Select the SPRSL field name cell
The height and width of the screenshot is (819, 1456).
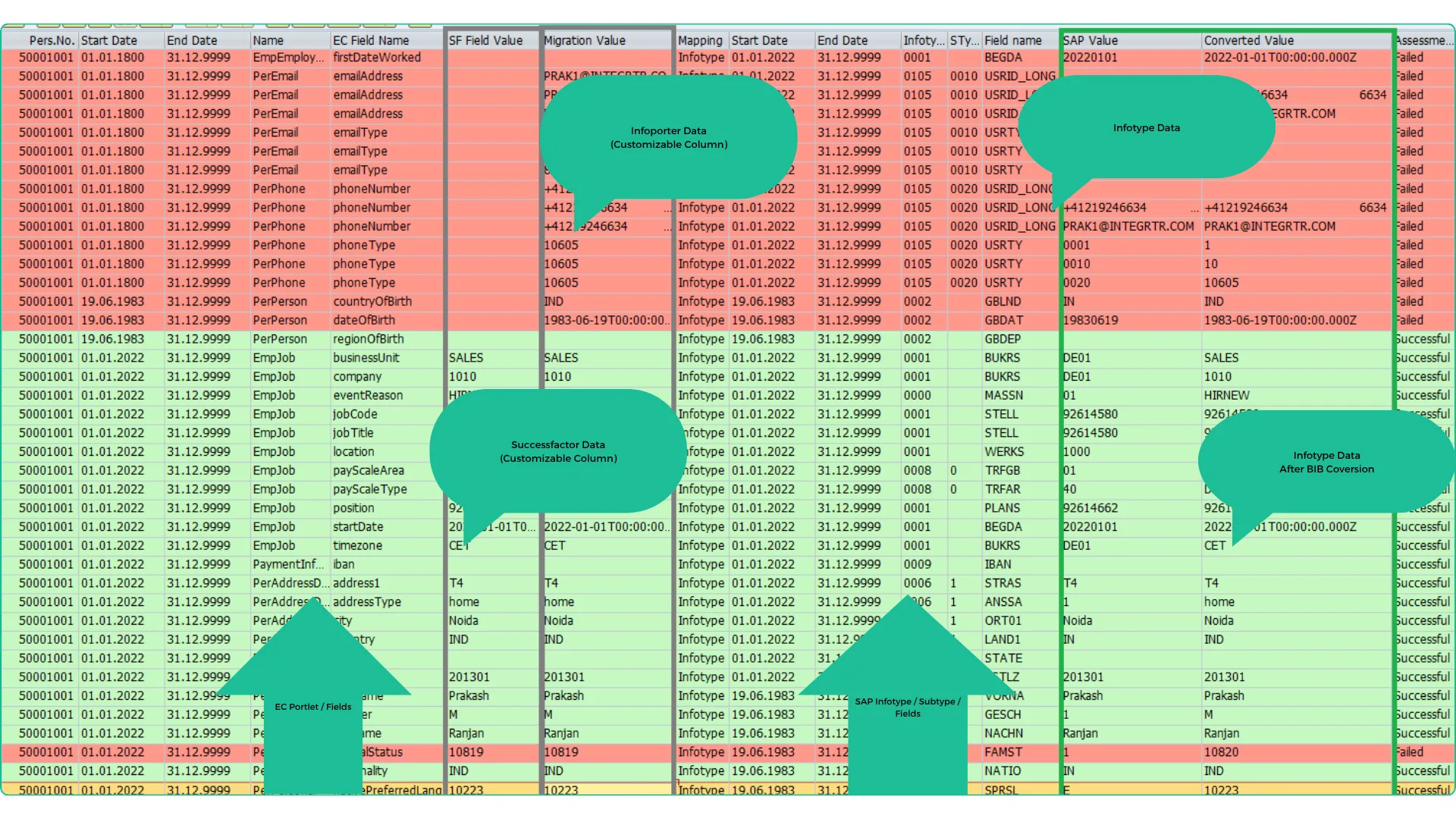click(1020, 789)
